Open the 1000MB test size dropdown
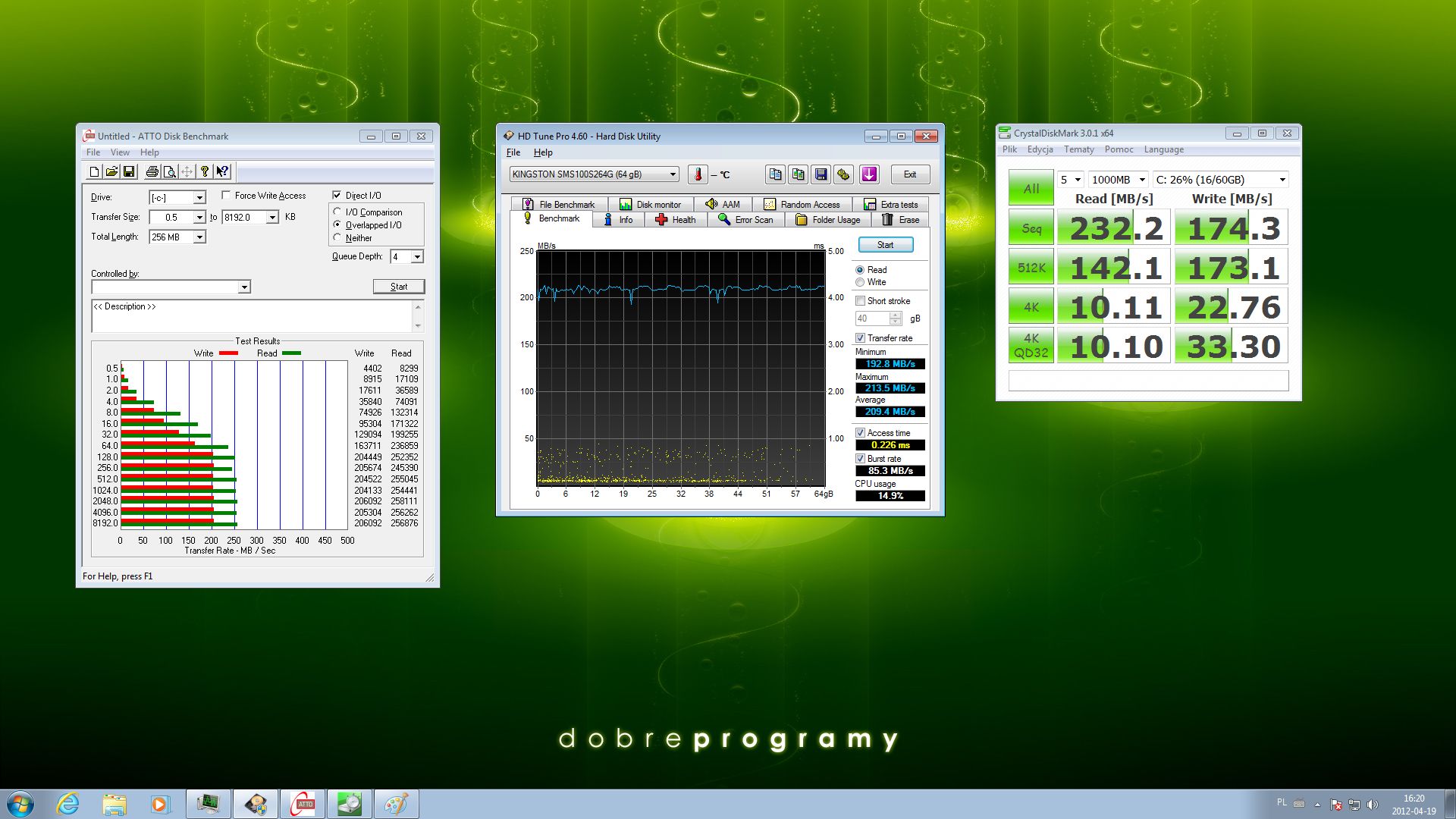This screenshot has width=1456, height=819. point(1119,180)
